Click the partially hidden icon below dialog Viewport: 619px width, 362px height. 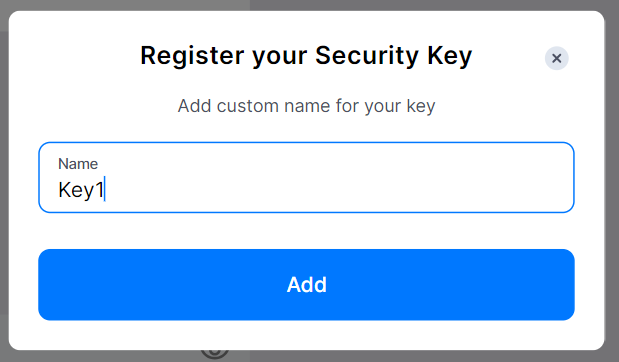click(215, 354)
